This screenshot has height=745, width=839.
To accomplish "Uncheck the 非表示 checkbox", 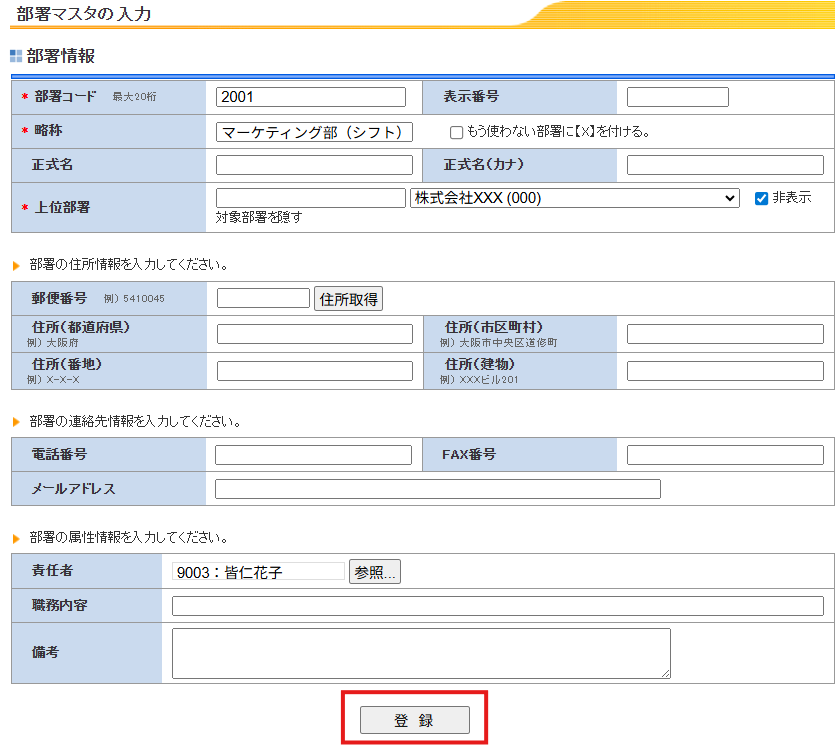I will tap(761, 198).
